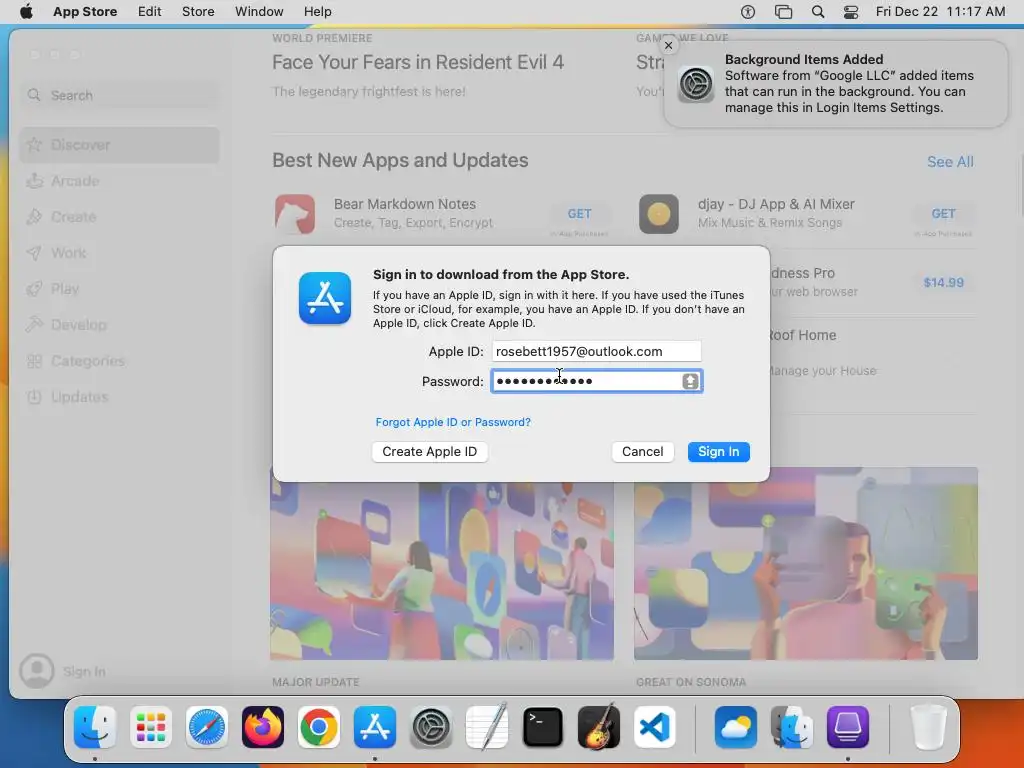Click Stage Manager menu bar icon
1024x768 pixels.
[x=783, y=11]
